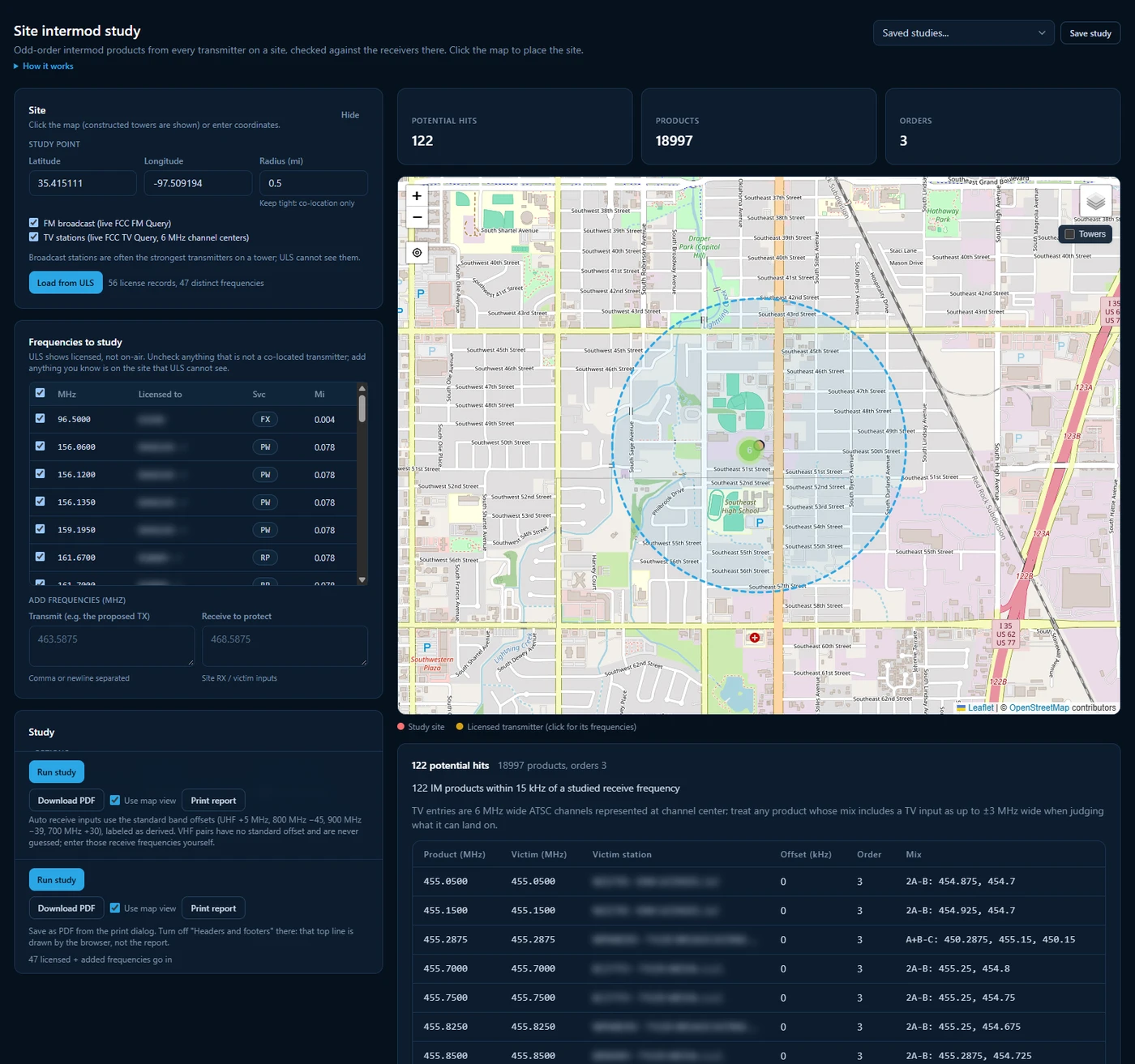Viewport: 1135px width, 1064px height.
Task: Click the Save study button
Action: coord(1090,33)
